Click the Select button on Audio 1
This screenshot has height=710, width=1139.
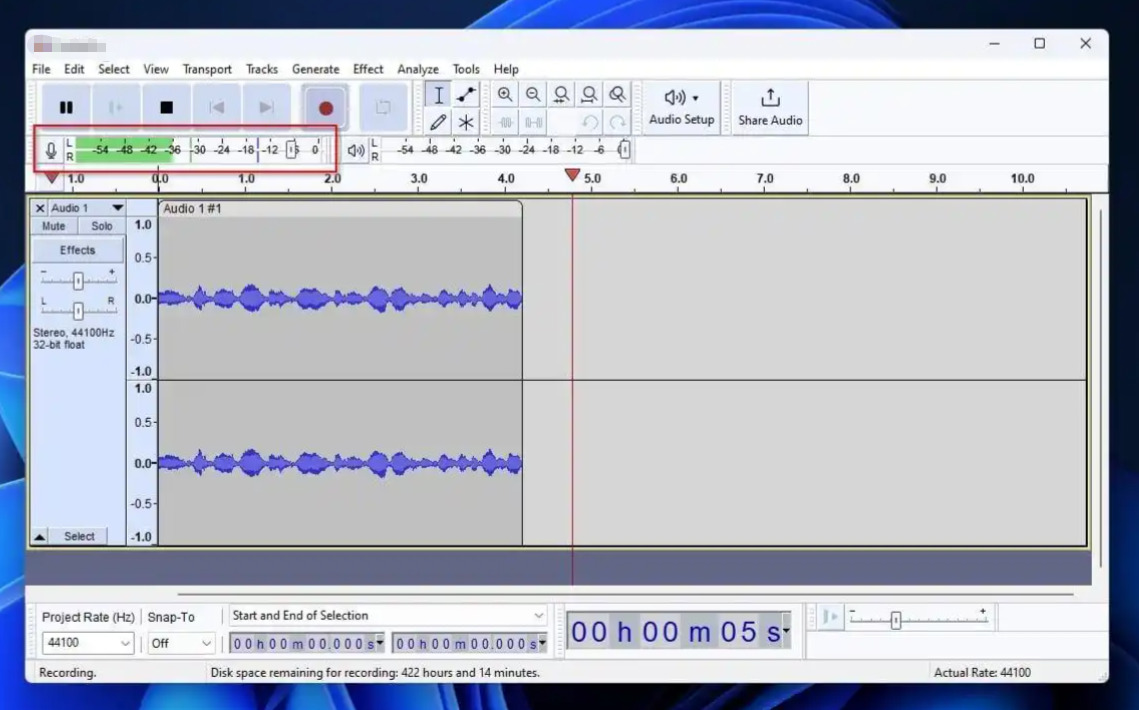(x=78, y=536)
